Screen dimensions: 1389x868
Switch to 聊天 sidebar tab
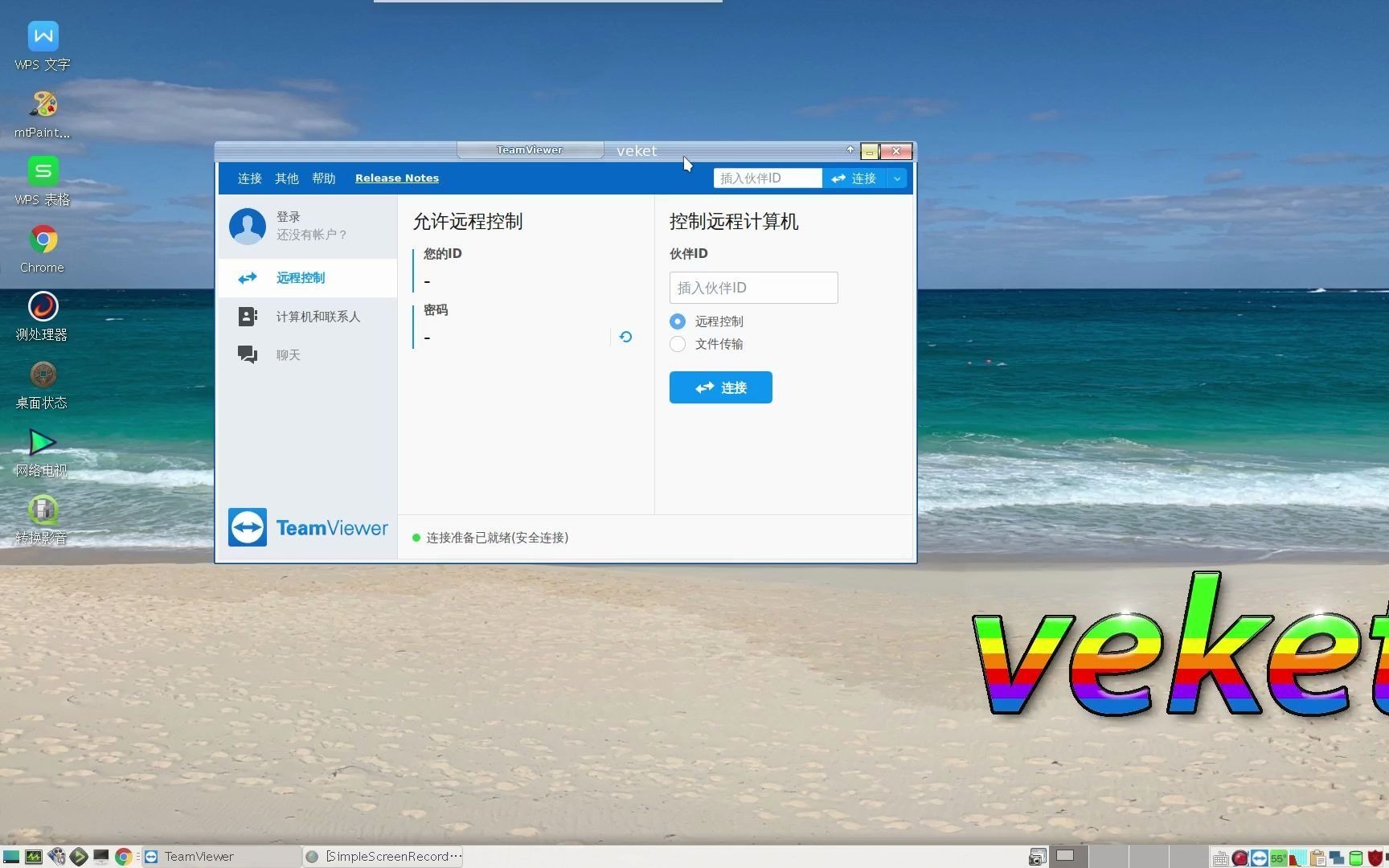click(308, 355)
